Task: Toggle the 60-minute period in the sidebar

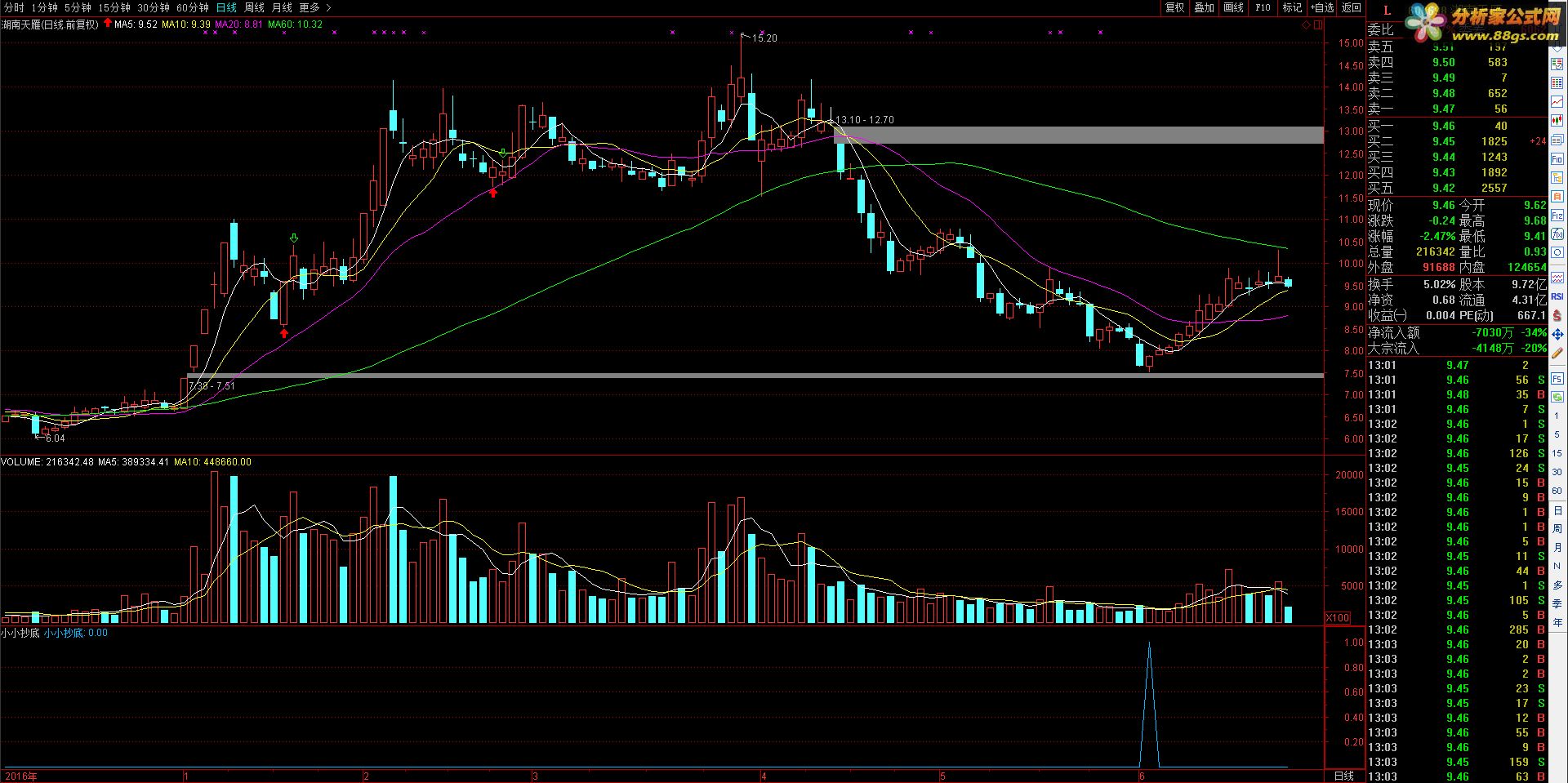Action: pos(1557,491)
